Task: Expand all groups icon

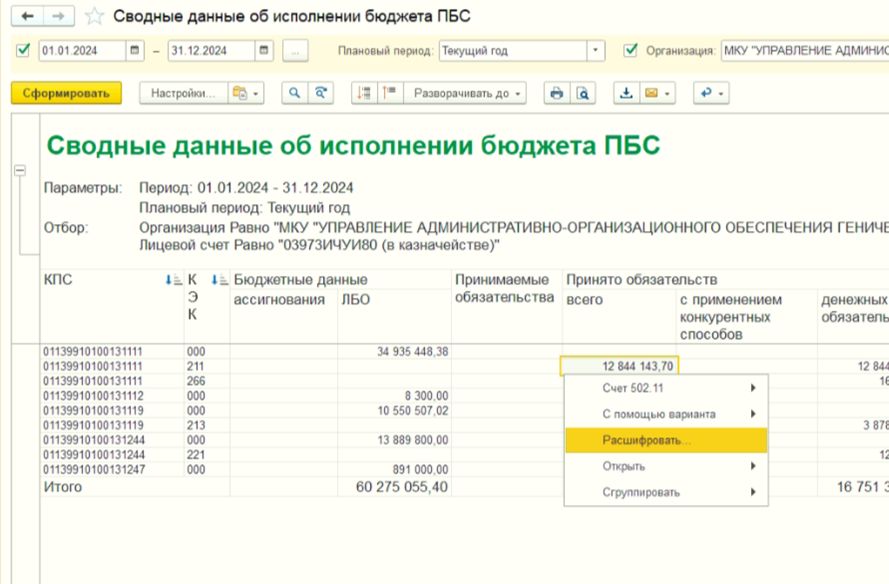Action: [x=390, y=93]
